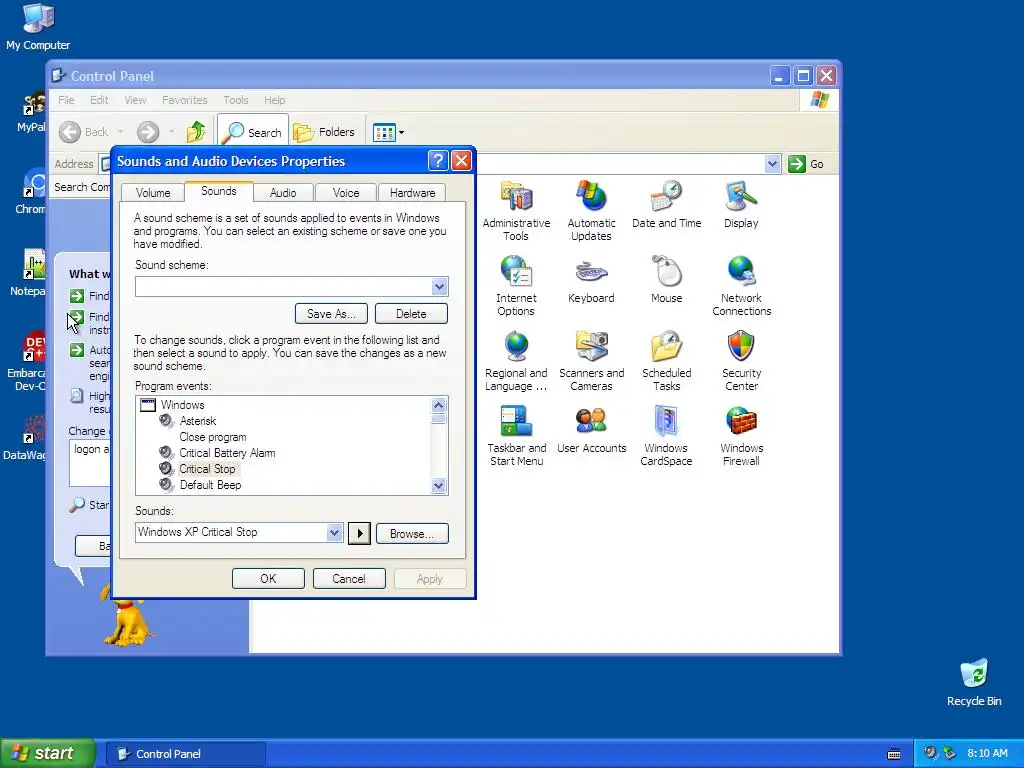The width and height of the screenshot is (1024, 768).
Task: Click Program events scrollbar down arrow
Action: tap(439, 486)
